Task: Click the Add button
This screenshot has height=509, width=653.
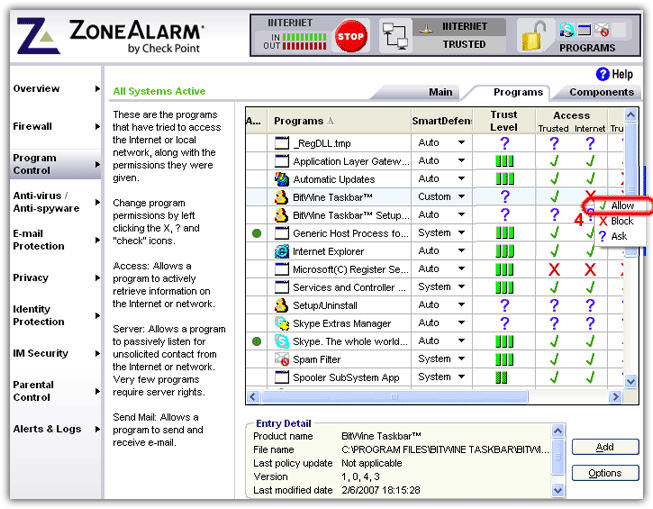Action: [x=605, y=448]
